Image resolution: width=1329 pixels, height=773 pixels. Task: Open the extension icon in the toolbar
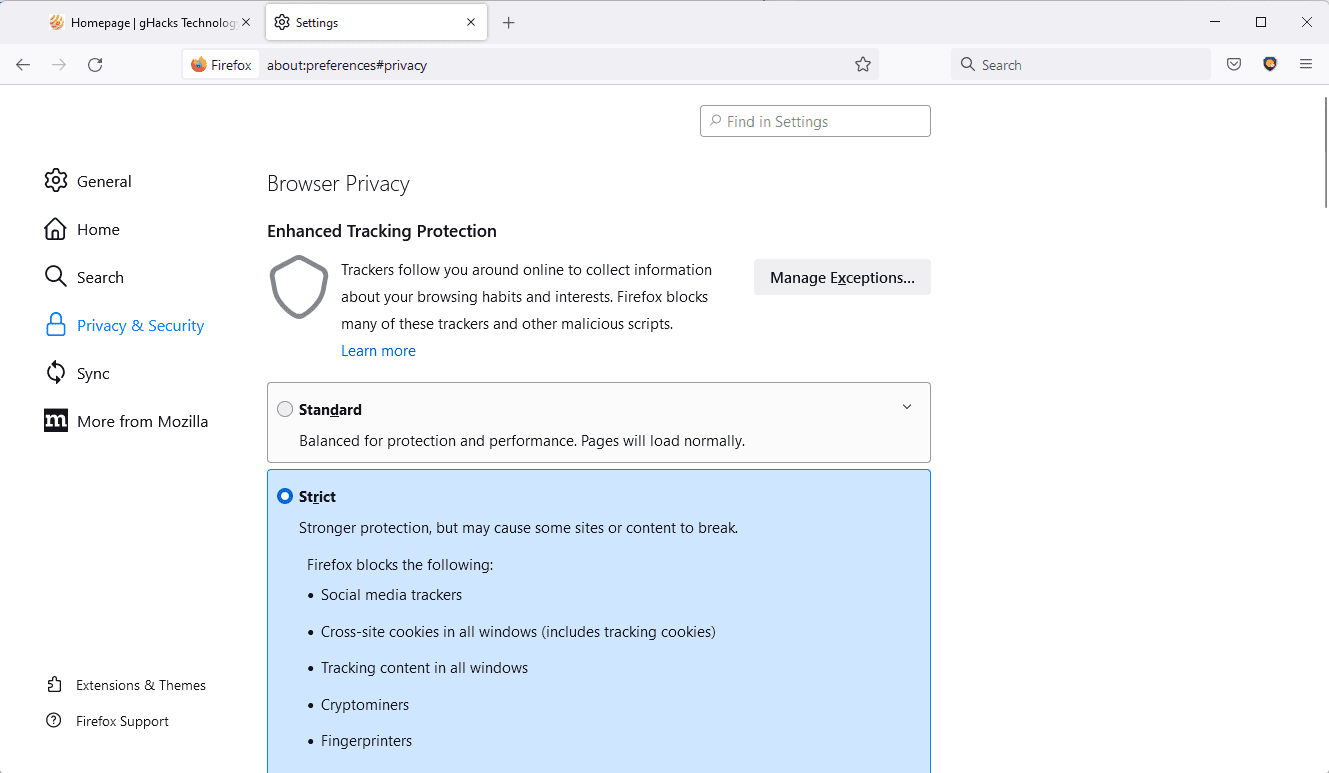[1270, 65]
